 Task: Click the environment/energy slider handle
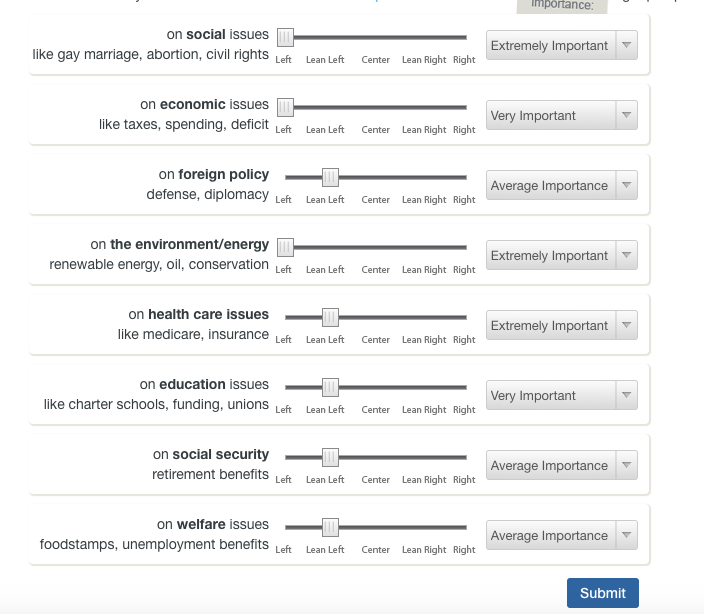click(285, 247)
